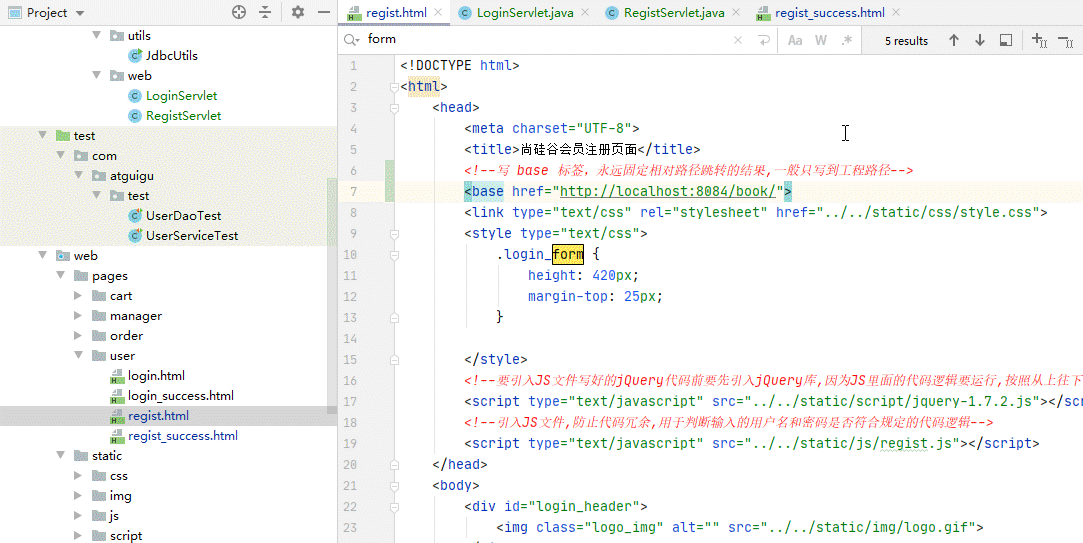The image size is (1083, 543).
Task: Open the Project view dropdown
Action: pyautogui.click(x=79, y=13)
